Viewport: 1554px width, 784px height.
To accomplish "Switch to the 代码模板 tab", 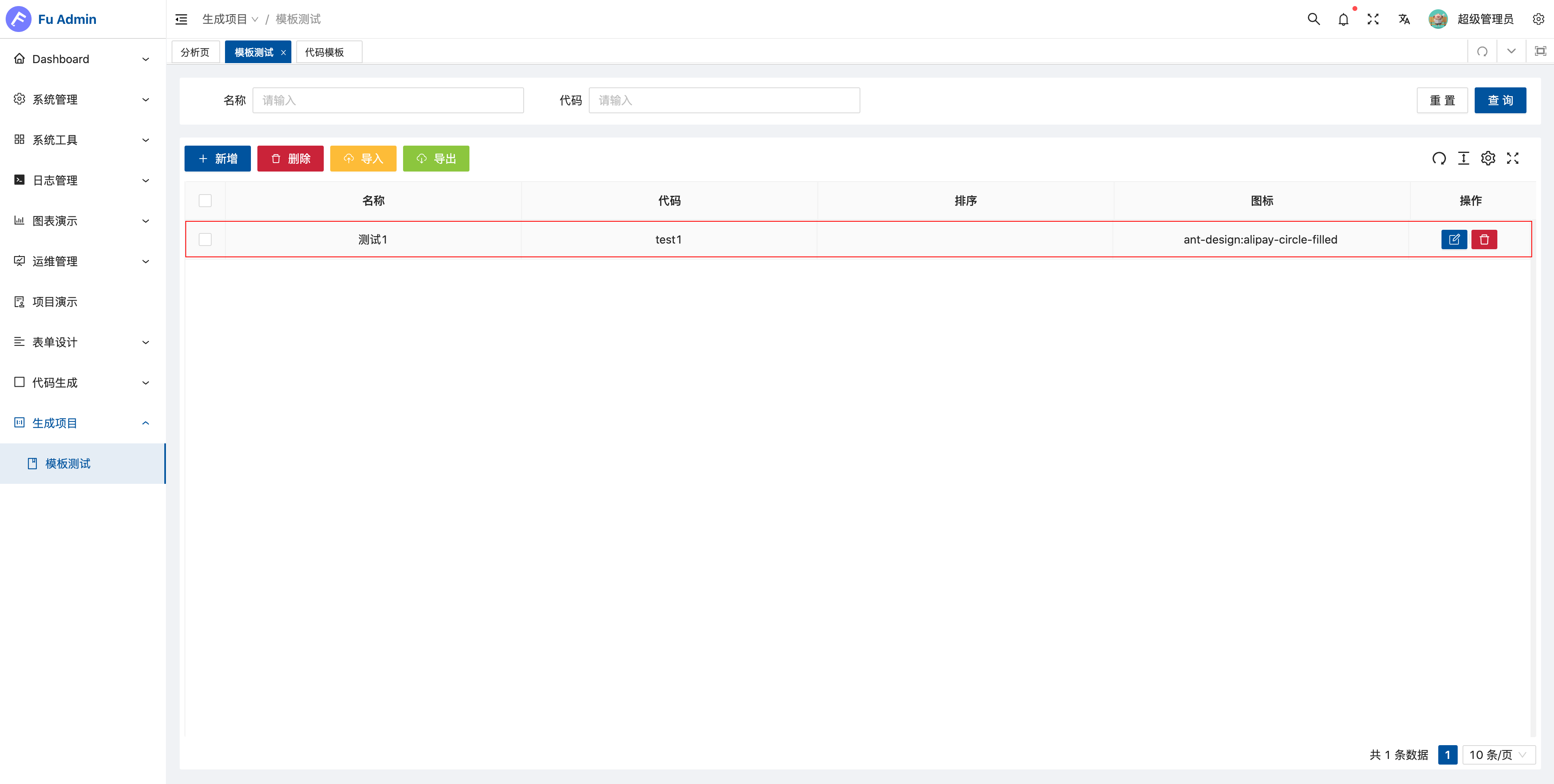I will click(x=323, y=52).
